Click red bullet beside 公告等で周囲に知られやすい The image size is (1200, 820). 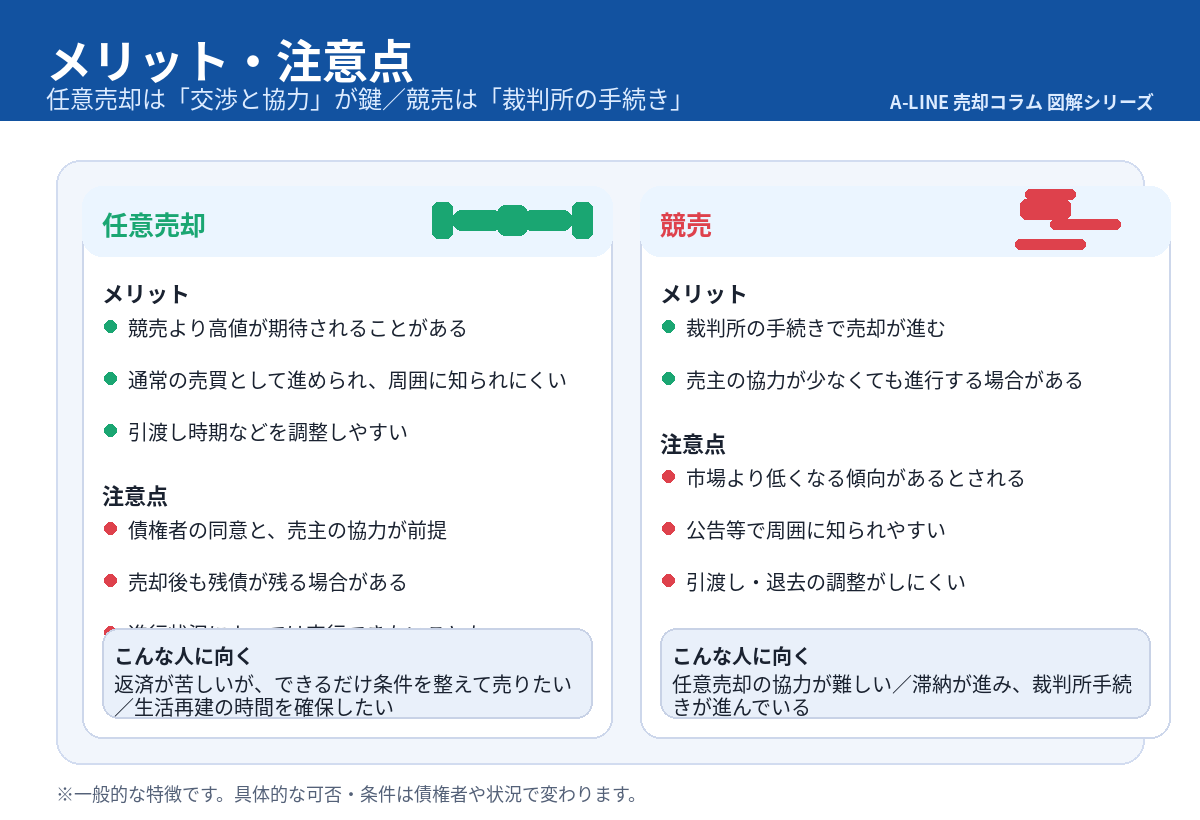pos(669,529)
